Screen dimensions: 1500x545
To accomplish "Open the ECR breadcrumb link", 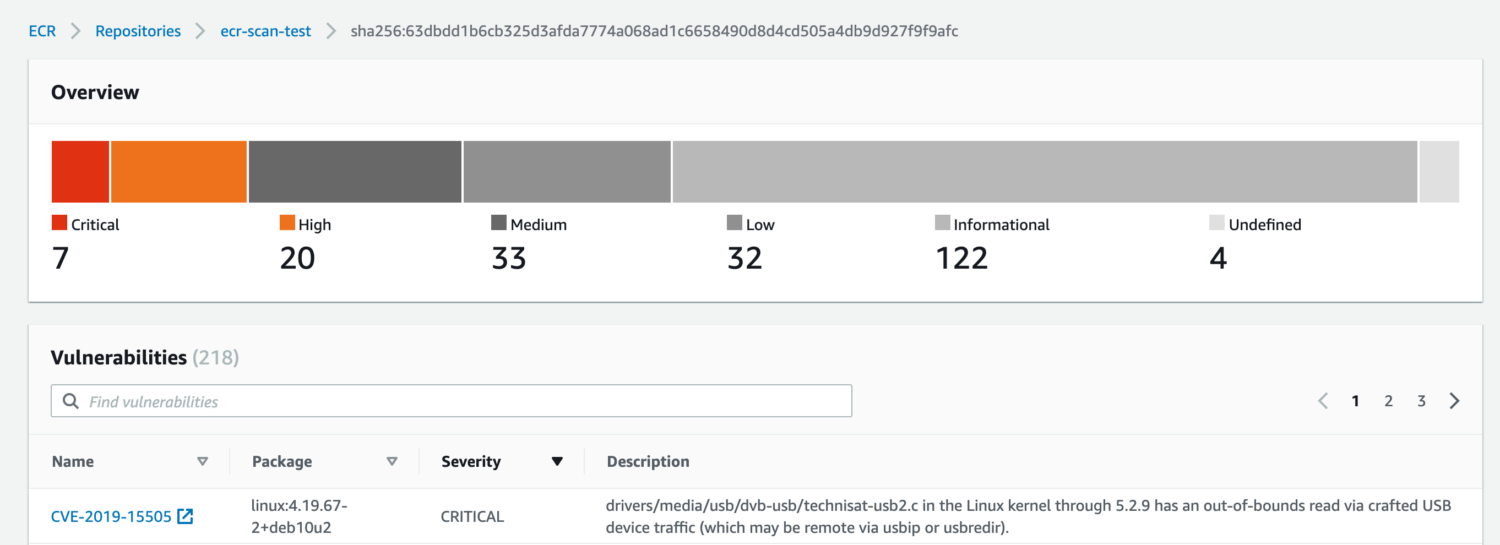I will (x=42, y=31).
